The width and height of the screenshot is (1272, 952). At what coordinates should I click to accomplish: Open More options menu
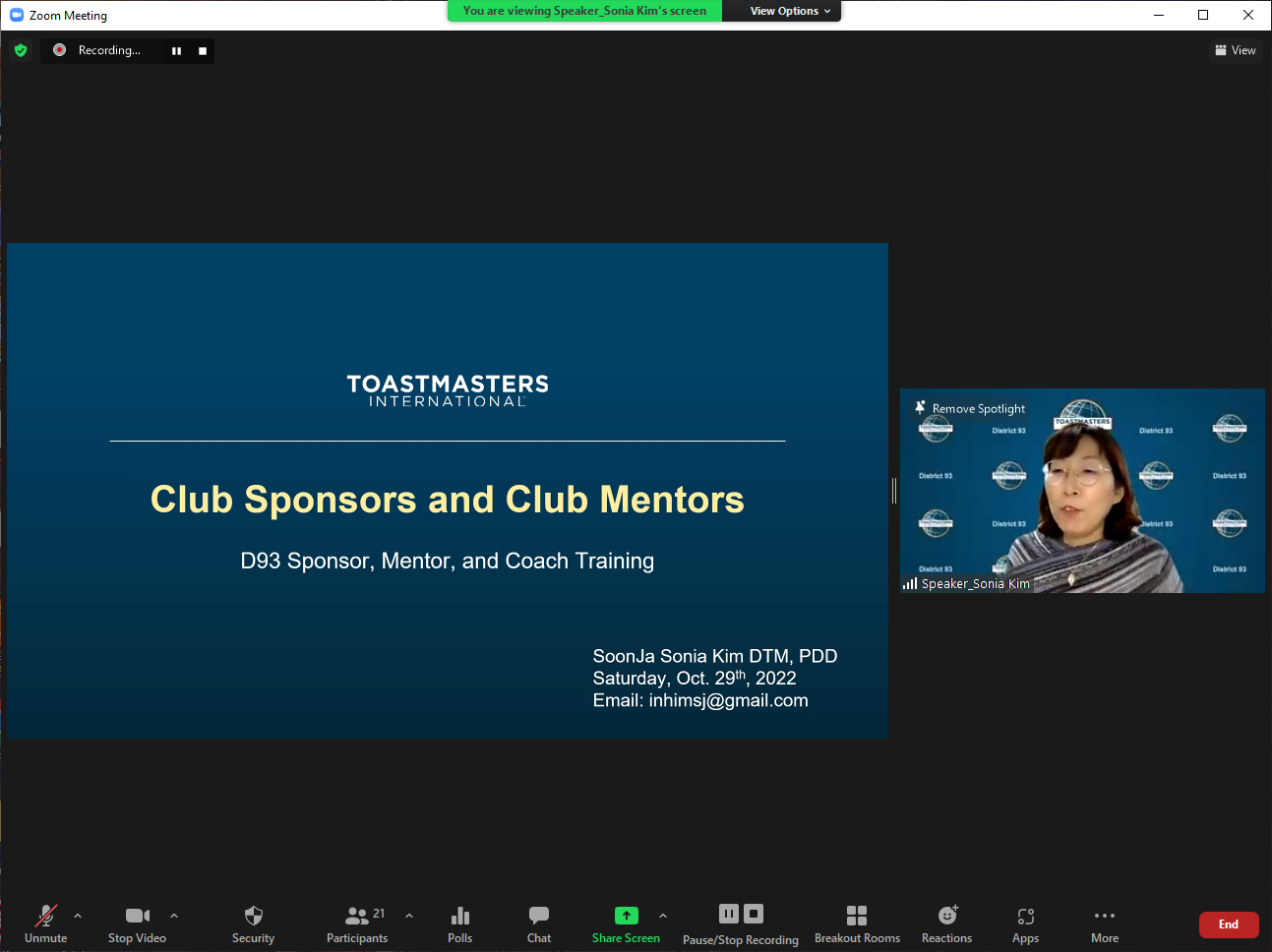(1105, 923)
